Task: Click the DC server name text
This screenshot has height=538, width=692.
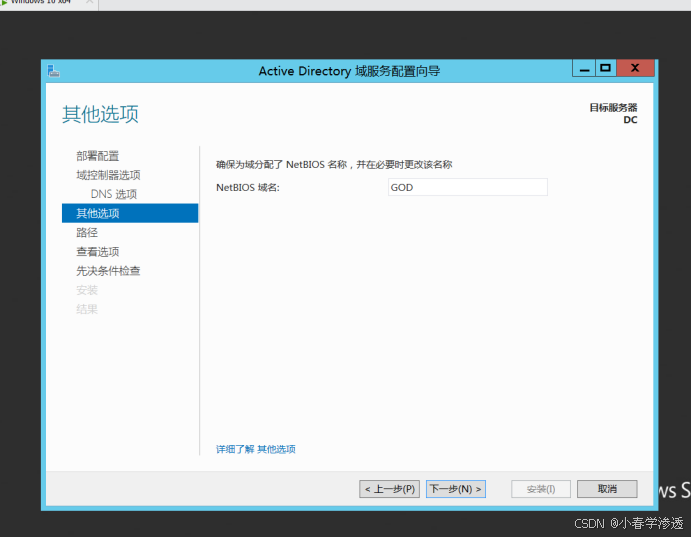Action: coord(630,120)
